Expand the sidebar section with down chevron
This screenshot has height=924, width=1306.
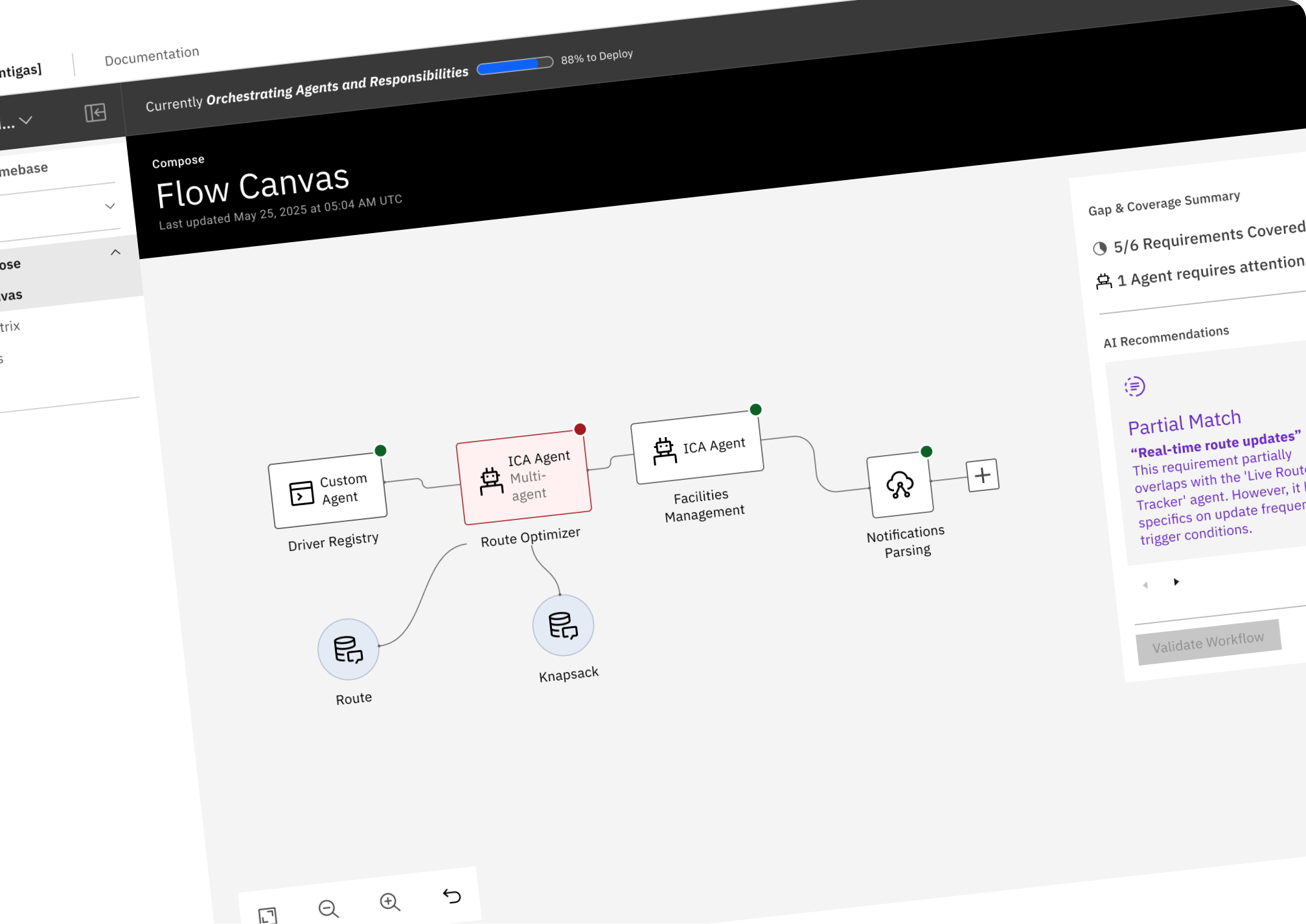[x=110, y=206]
